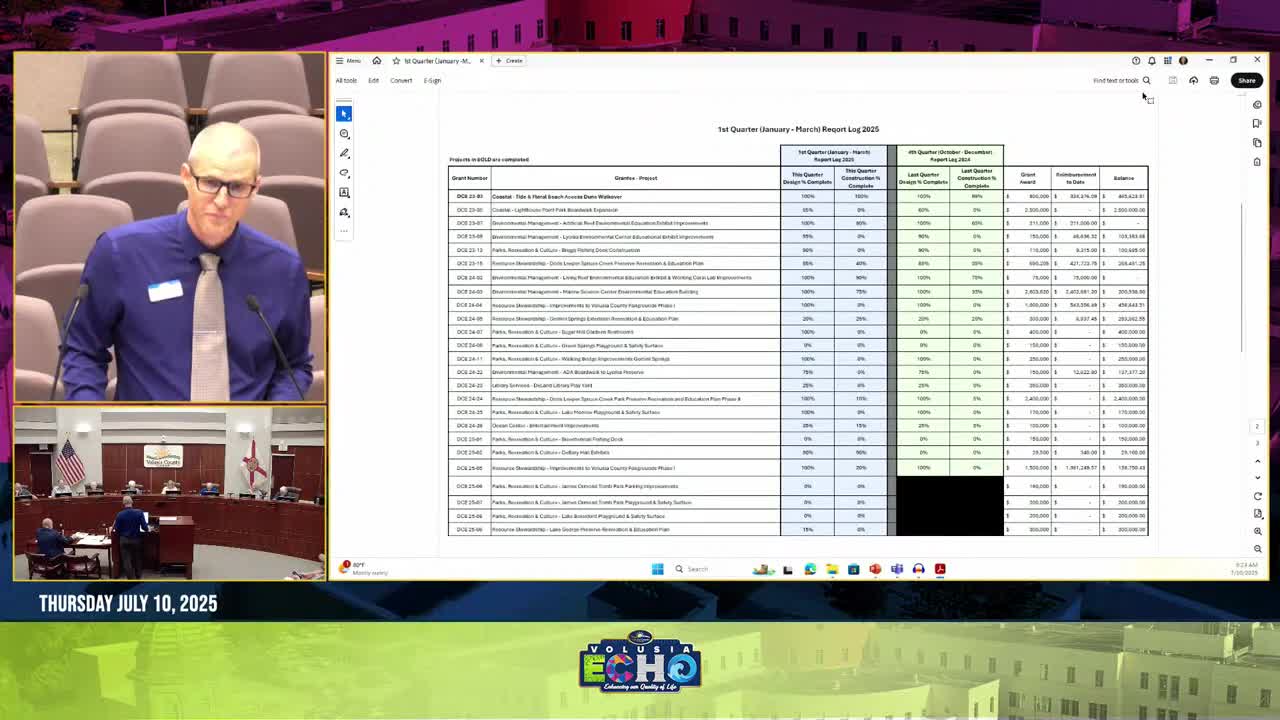Activate the add text box tool
This screenshot has height=720, width=1280.
coord(344,192)
